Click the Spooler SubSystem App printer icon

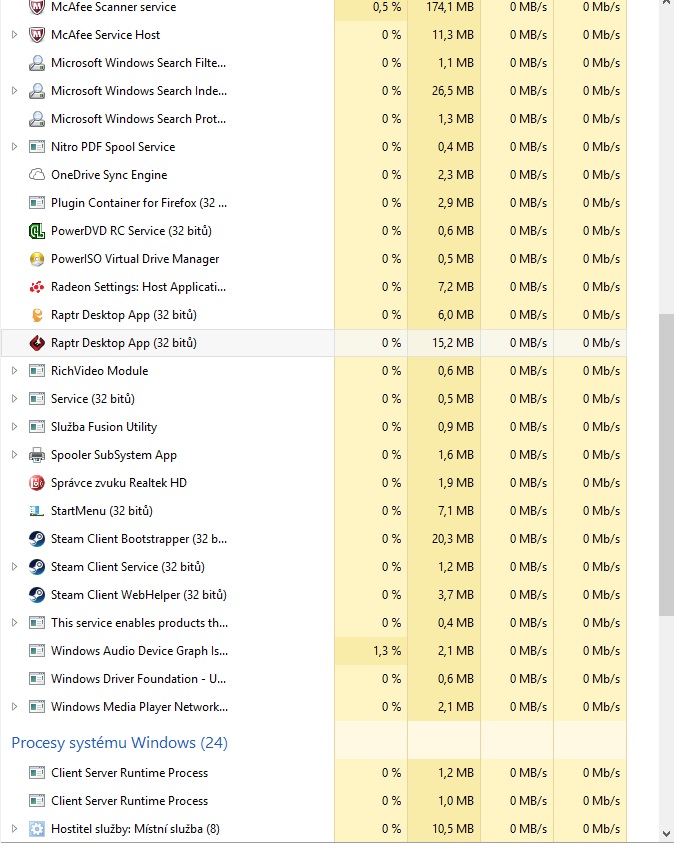coord(37,455)
